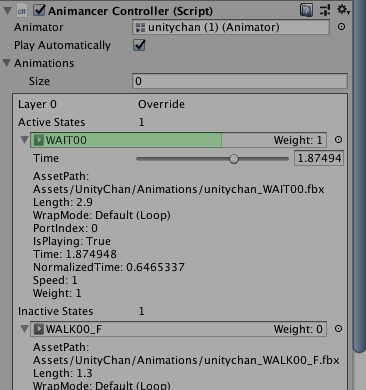Click the unitychan (1) Animator object field
Viewport: 366px width, 390px height.
(x=231, y=27)
